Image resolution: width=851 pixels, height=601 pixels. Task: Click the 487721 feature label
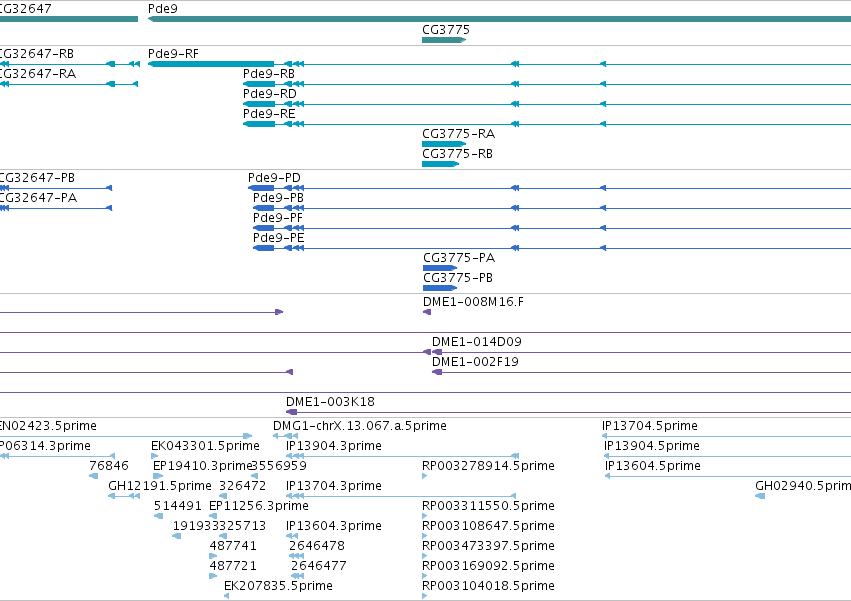[x=233, y=566]
